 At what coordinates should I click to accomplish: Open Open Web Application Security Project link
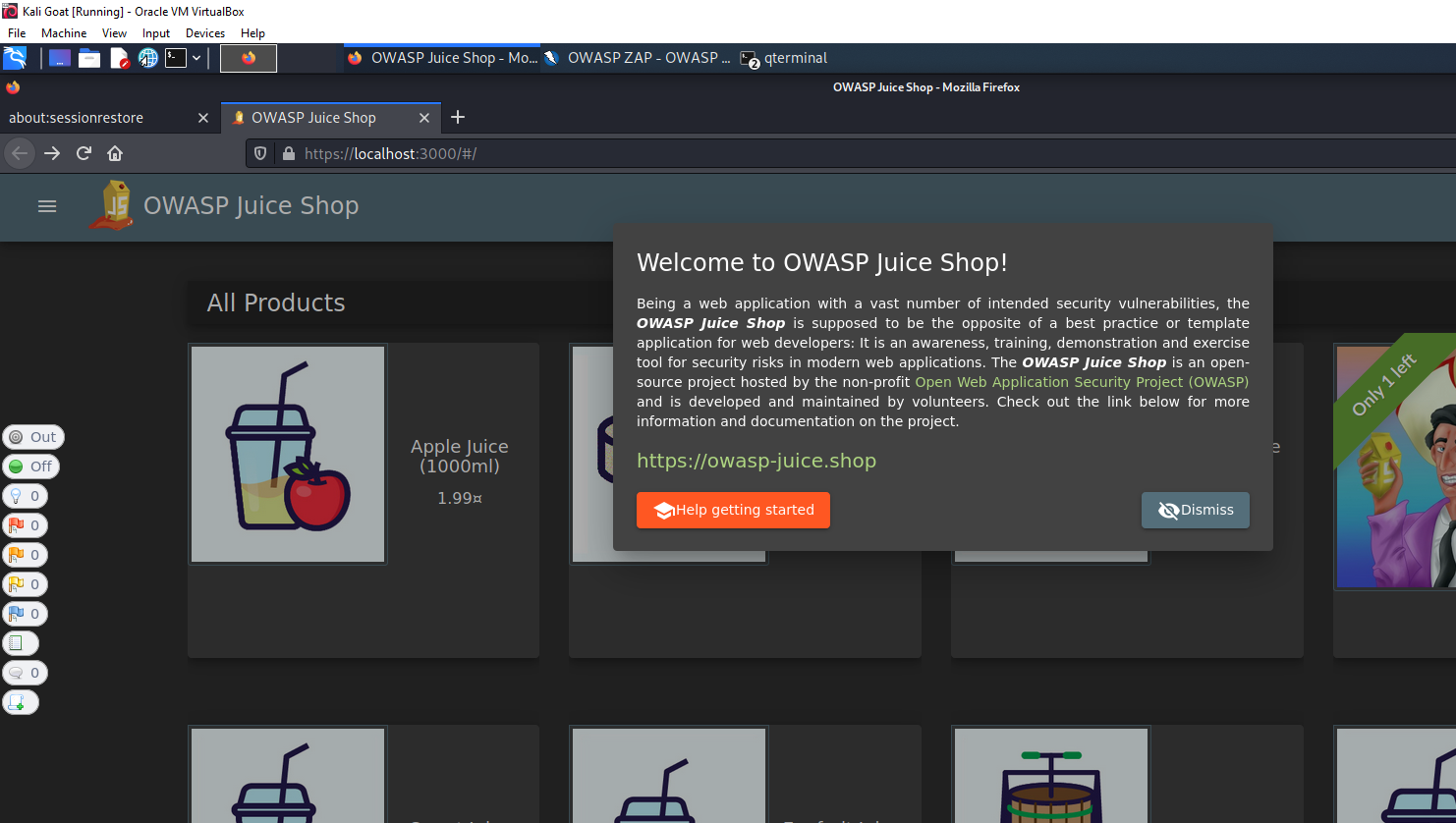(x=1082, y=382)
